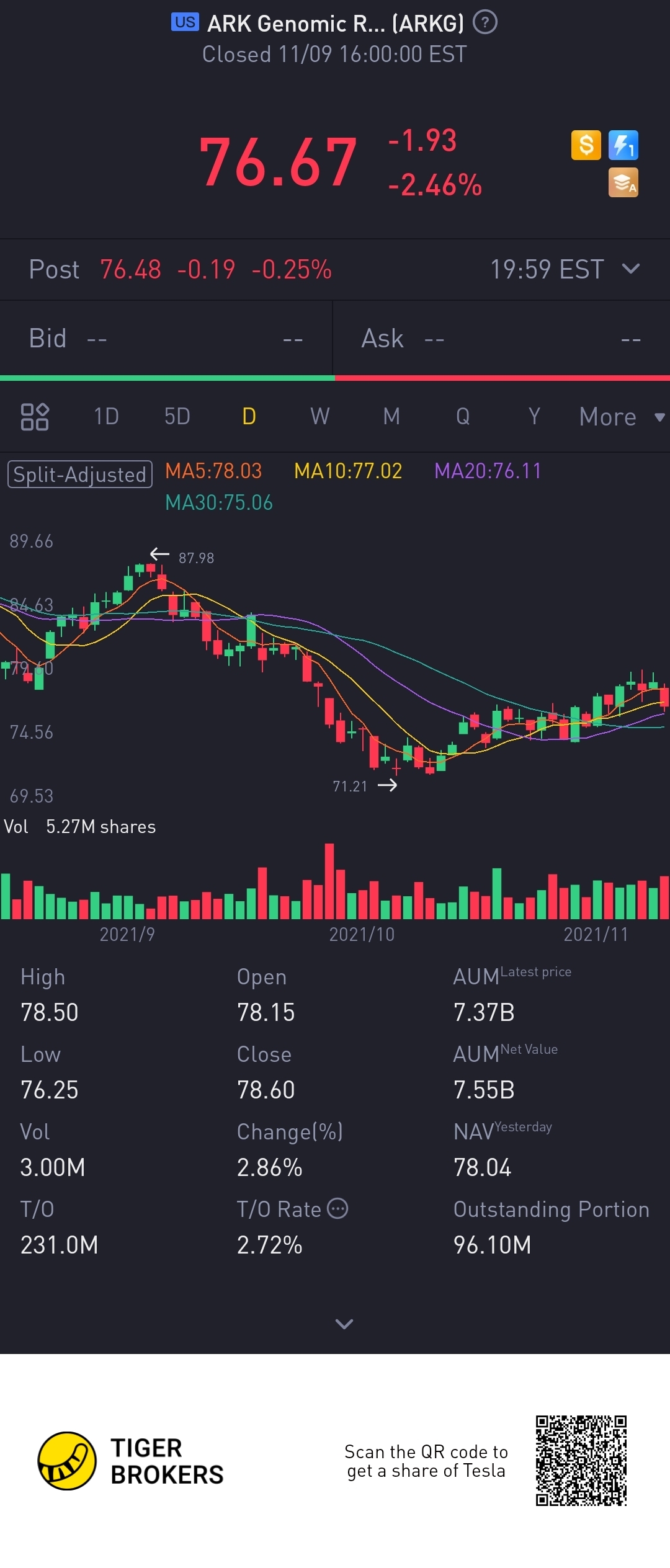Tap the Ask quote cell

(501, 339)
